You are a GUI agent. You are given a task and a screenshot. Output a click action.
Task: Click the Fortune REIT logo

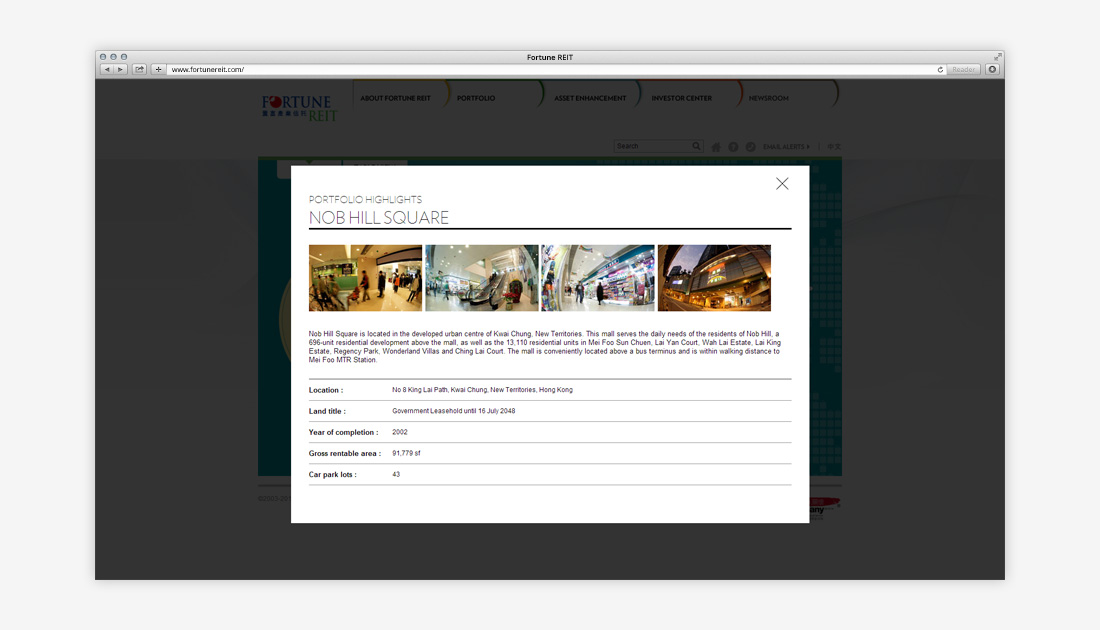[x=300, y=108]
